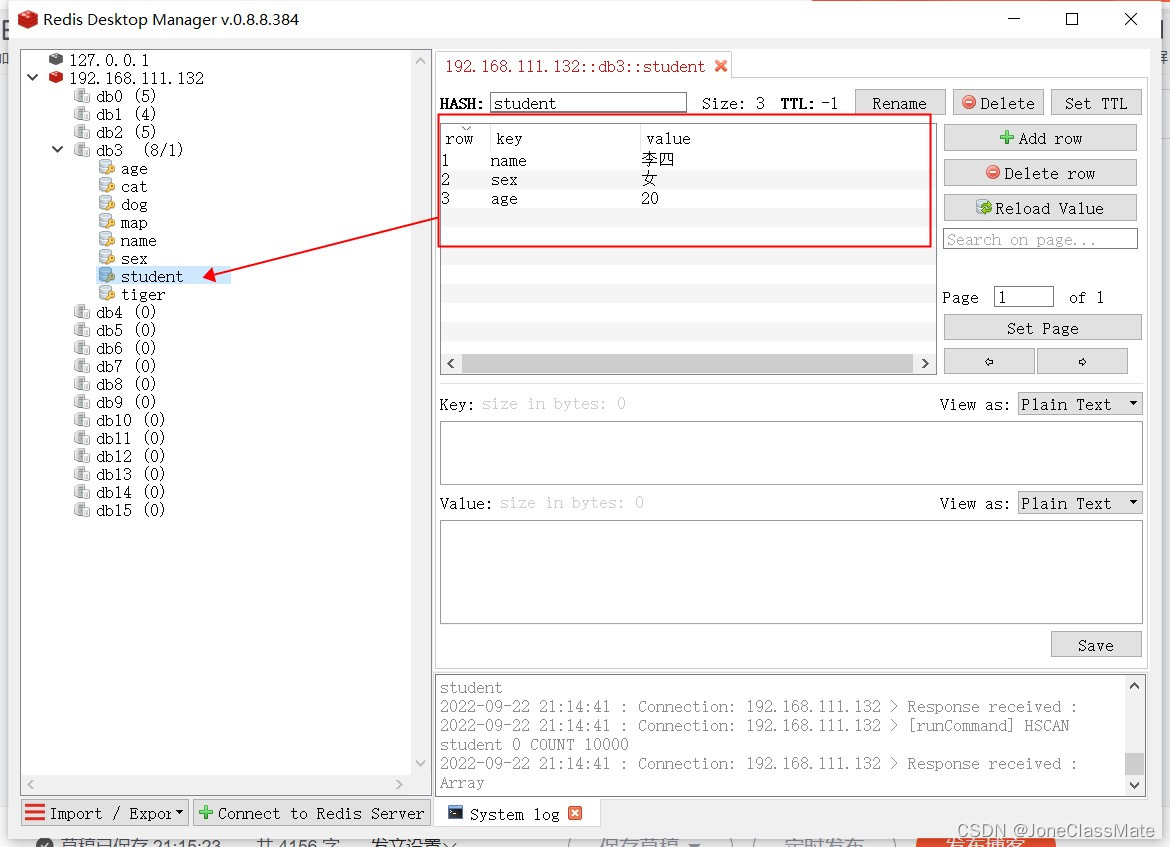This screenshot has height=847, width=1170.
Task: Click the db1 database icon
Action: (x=82, y=113)
